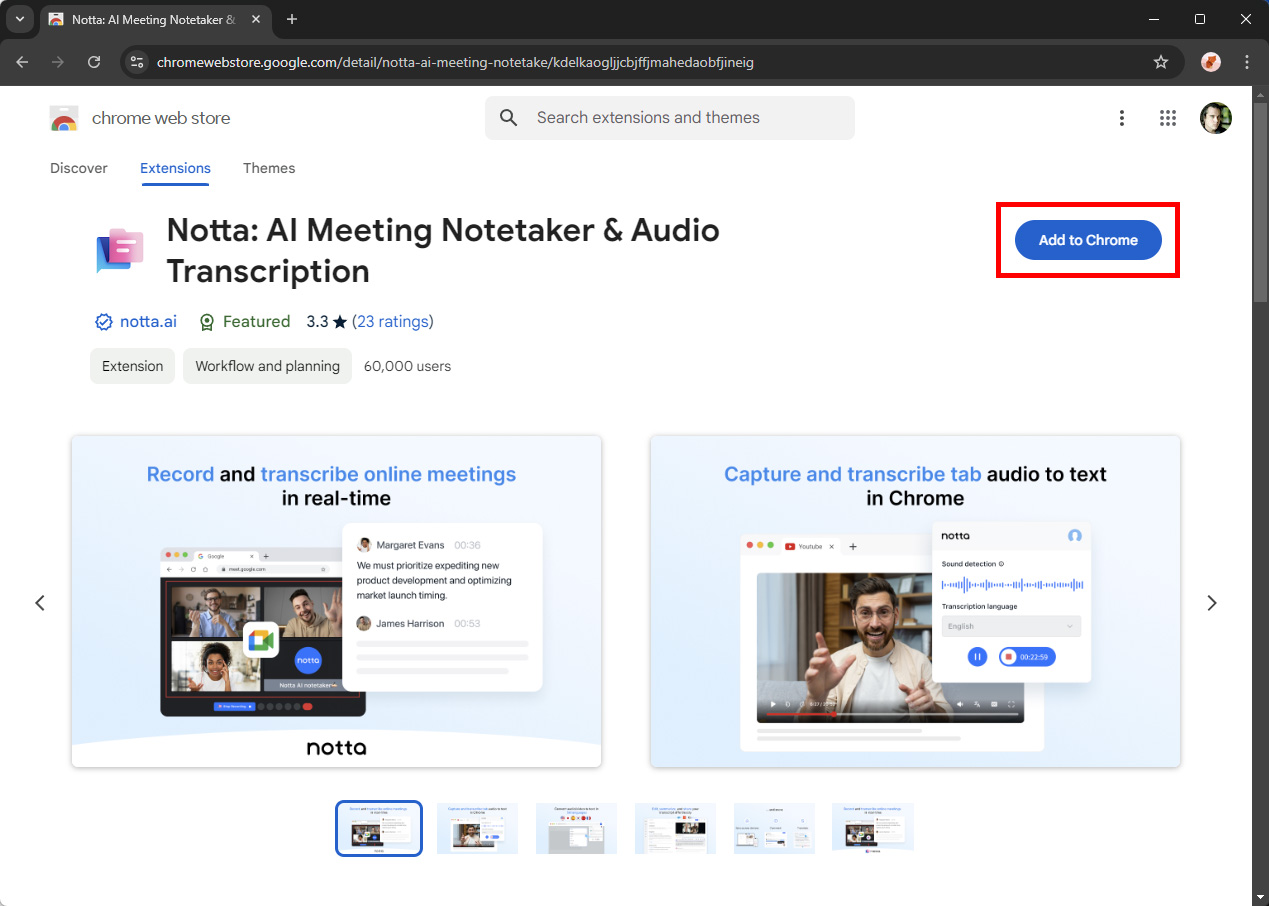Select the third carousel thumbnail
Viewport: 1269px width, 906px height.
point(576,828)
